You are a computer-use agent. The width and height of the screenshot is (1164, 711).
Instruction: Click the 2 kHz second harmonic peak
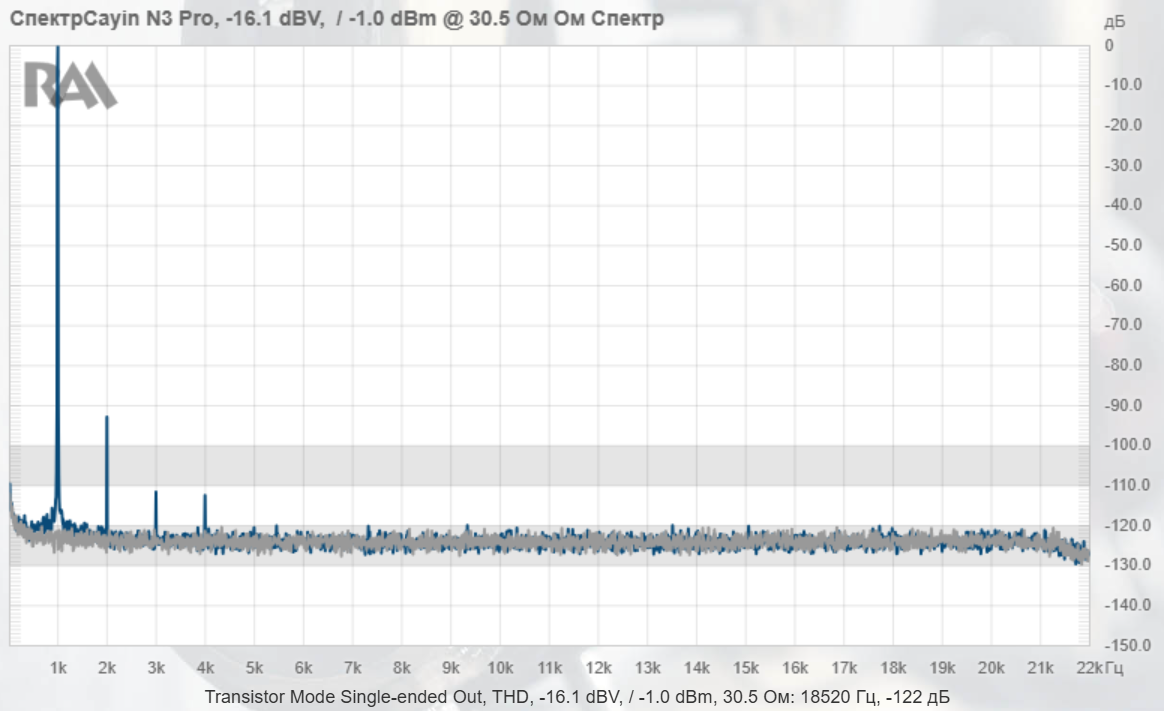click(x=107, y=473)
